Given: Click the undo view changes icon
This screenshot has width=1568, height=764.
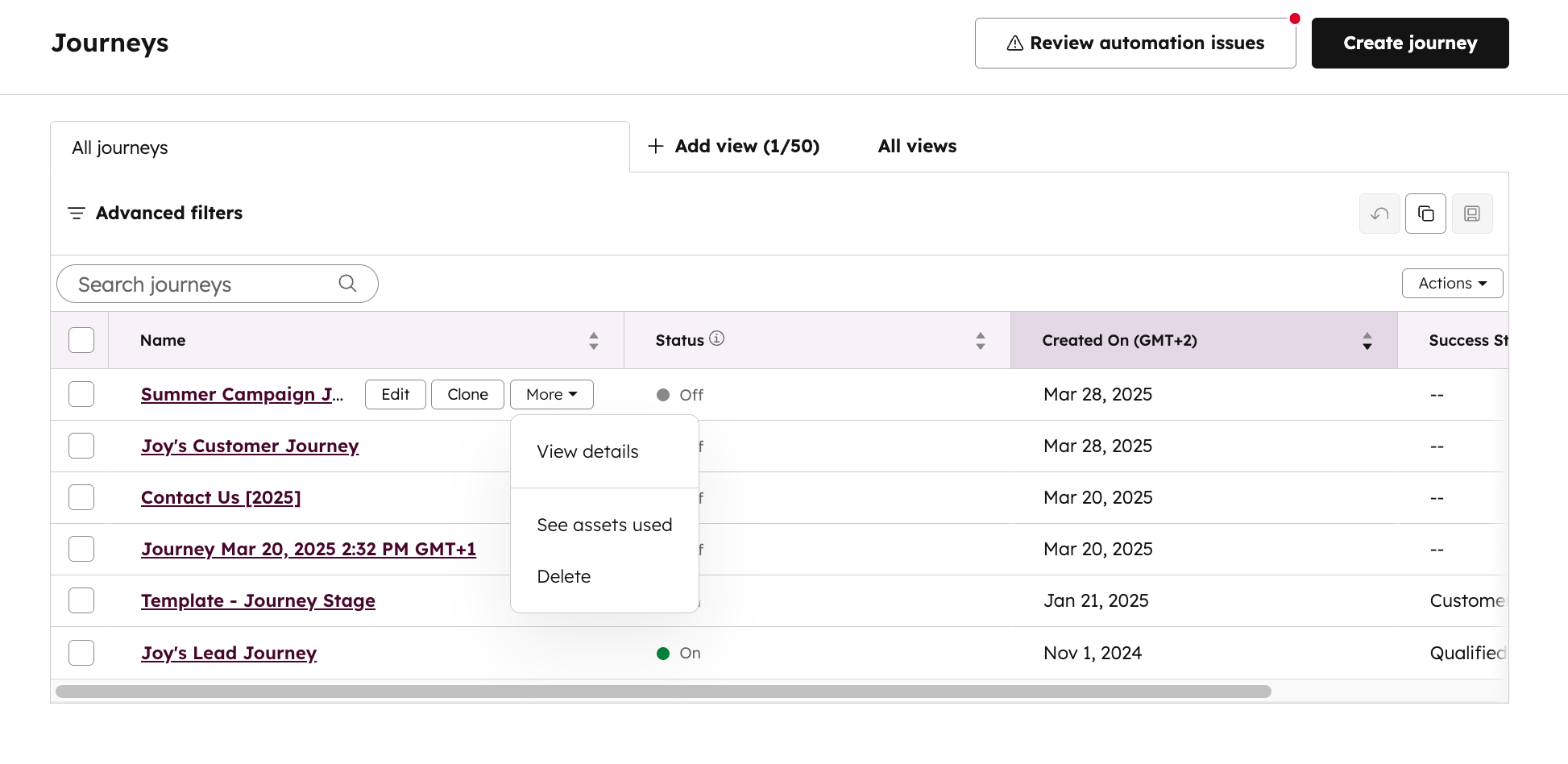Looking at the screenshot, I should pyautogui.click(x=1379, y=214).
